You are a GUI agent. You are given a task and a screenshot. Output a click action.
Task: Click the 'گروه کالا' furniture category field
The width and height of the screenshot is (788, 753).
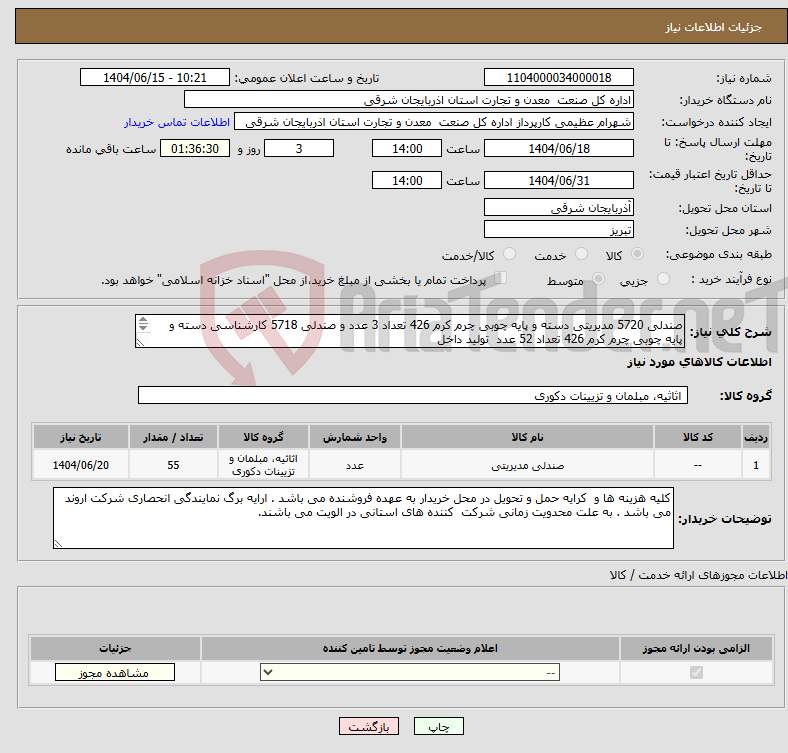412,396
